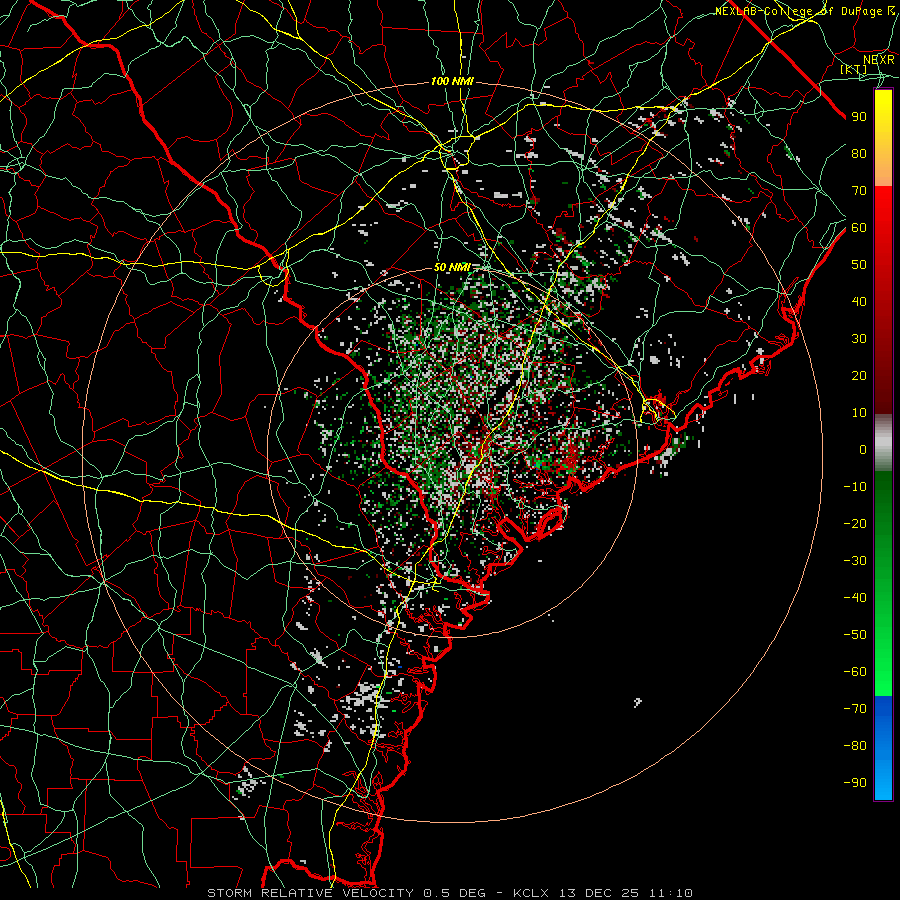
Task: Click the 30 value on velocity scale
Action: tap(859, 339)
